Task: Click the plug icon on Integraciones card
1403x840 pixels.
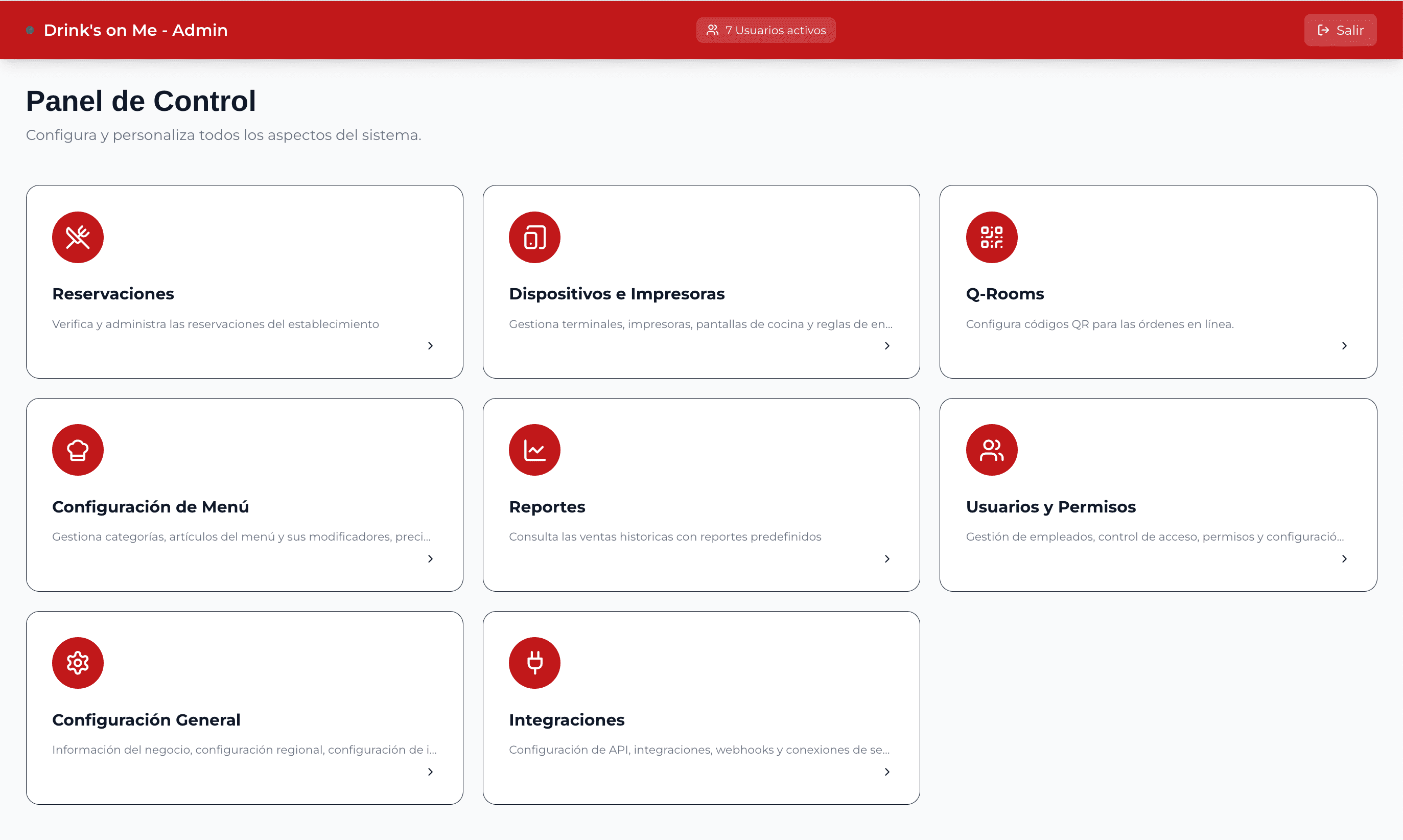Action: tap(534, 662)
